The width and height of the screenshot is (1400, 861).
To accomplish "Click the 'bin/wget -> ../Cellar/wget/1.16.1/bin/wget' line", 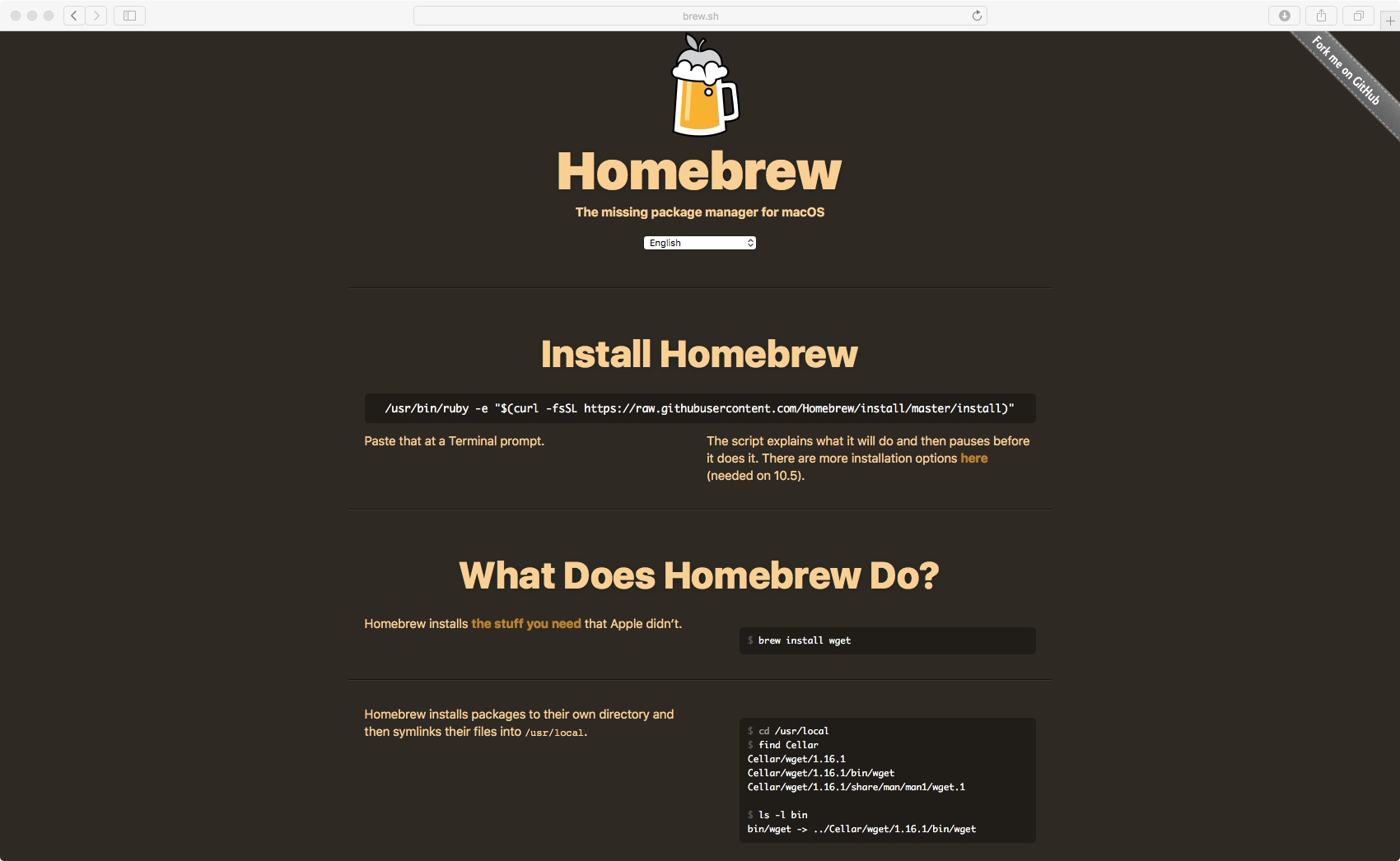I will (861, 829).
